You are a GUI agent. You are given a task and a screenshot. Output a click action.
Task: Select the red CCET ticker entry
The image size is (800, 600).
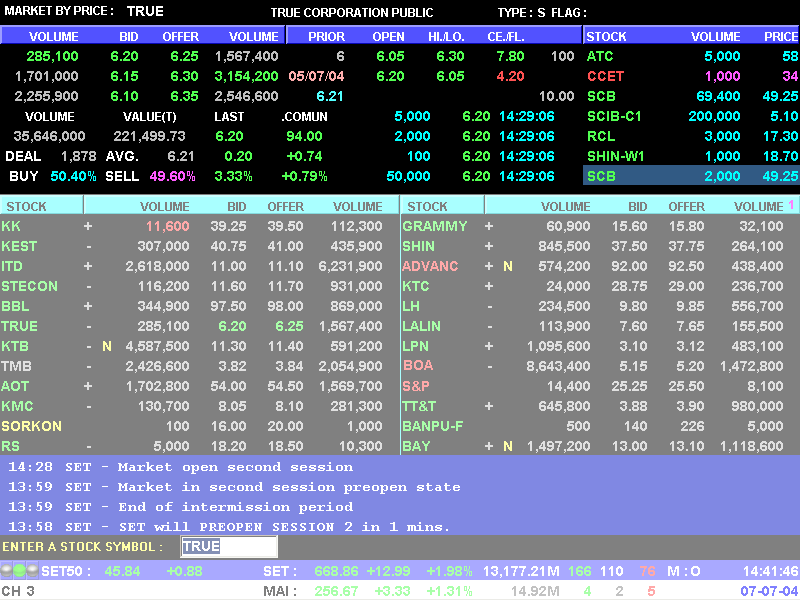pyautogui.click(x=605, y=76)
